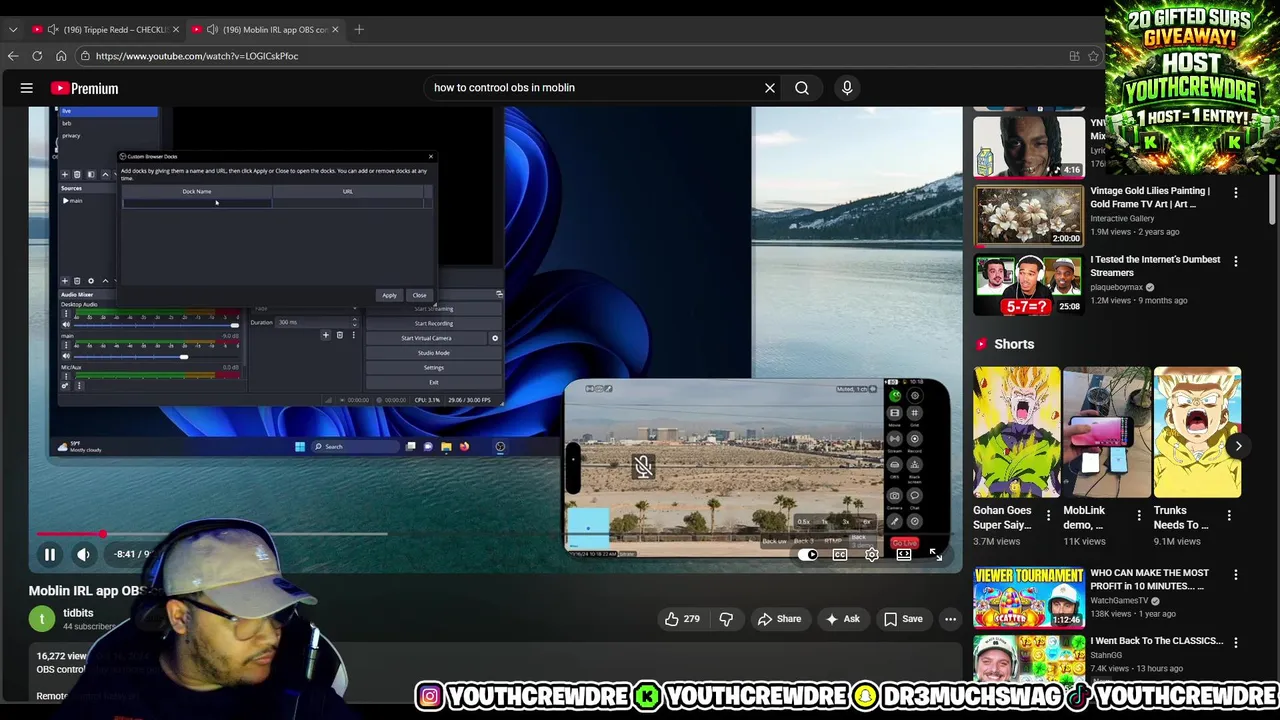Open the tidbits channel avatar
The width and height of the screenshot is (1280, 720).
(x=42, y=619)
